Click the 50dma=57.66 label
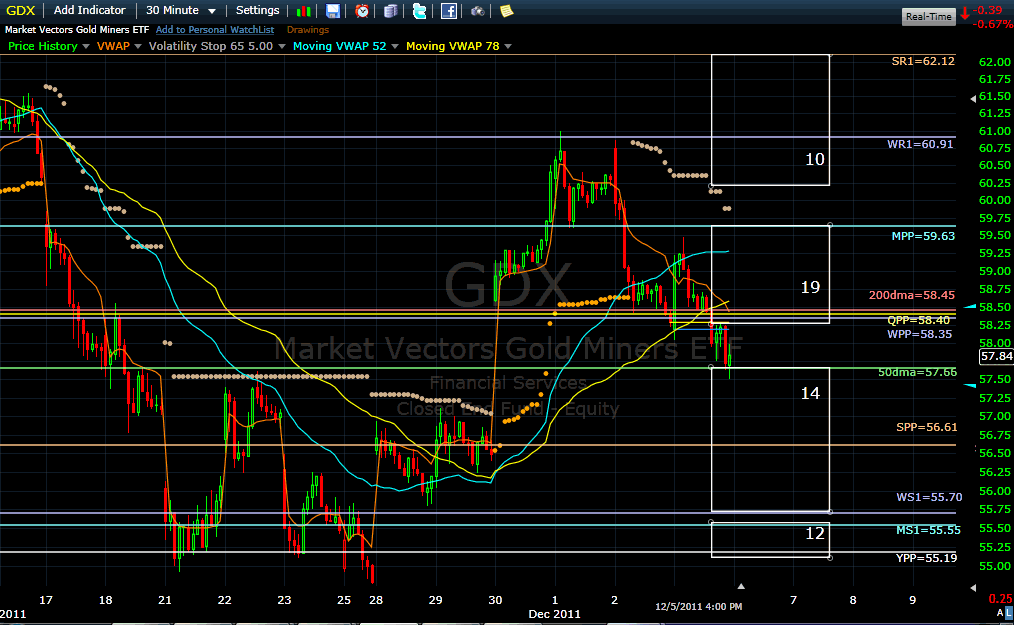Screen dimensions: 1014x625 (x=918, y=372)
